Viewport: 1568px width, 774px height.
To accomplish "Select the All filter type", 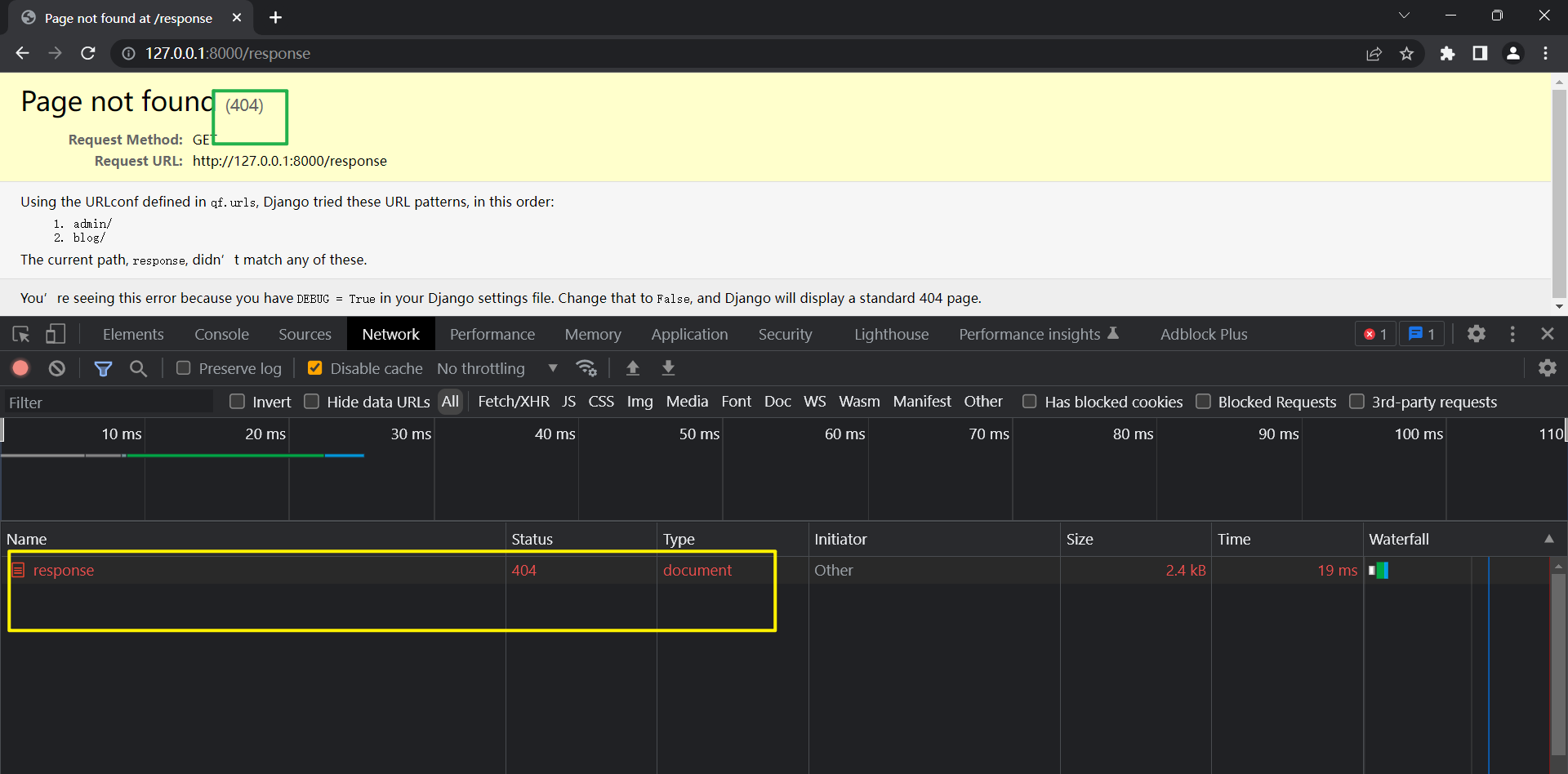I will tap(450, 402).
